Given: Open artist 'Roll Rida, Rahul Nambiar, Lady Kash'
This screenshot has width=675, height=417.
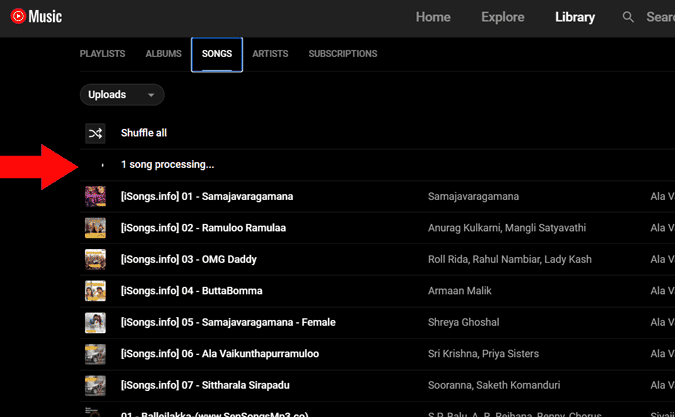Looking at the screenshot, I should click(510, 259).
